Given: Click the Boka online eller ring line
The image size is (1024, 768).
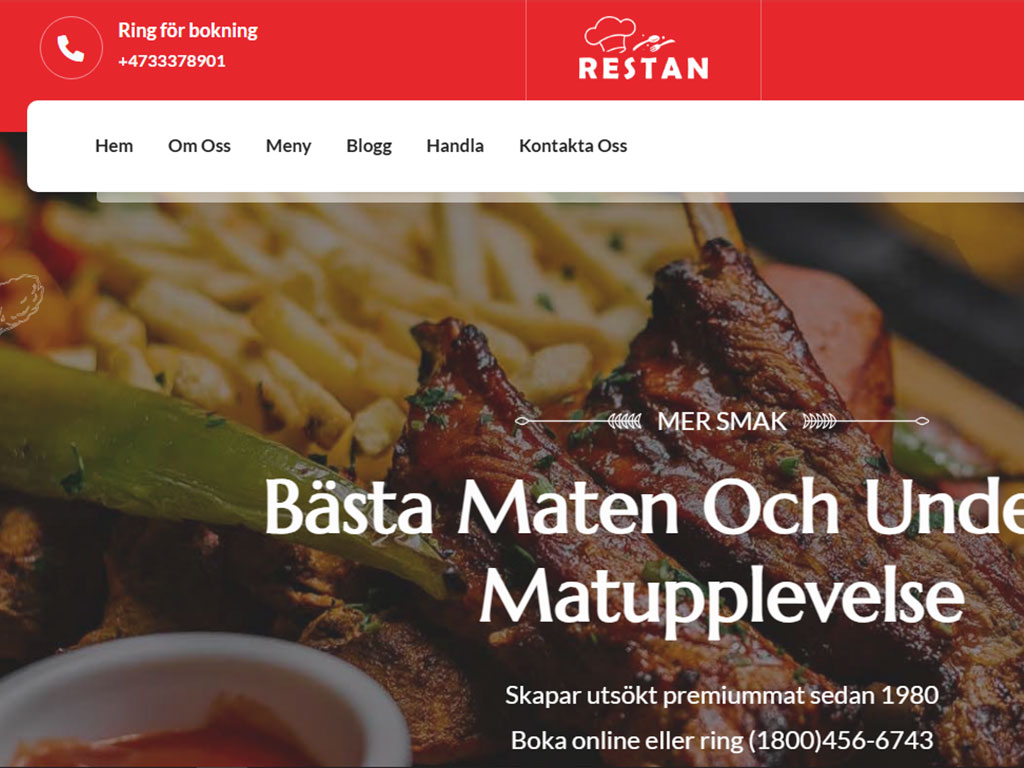Looking at the screenshot, I should point(722,741).
